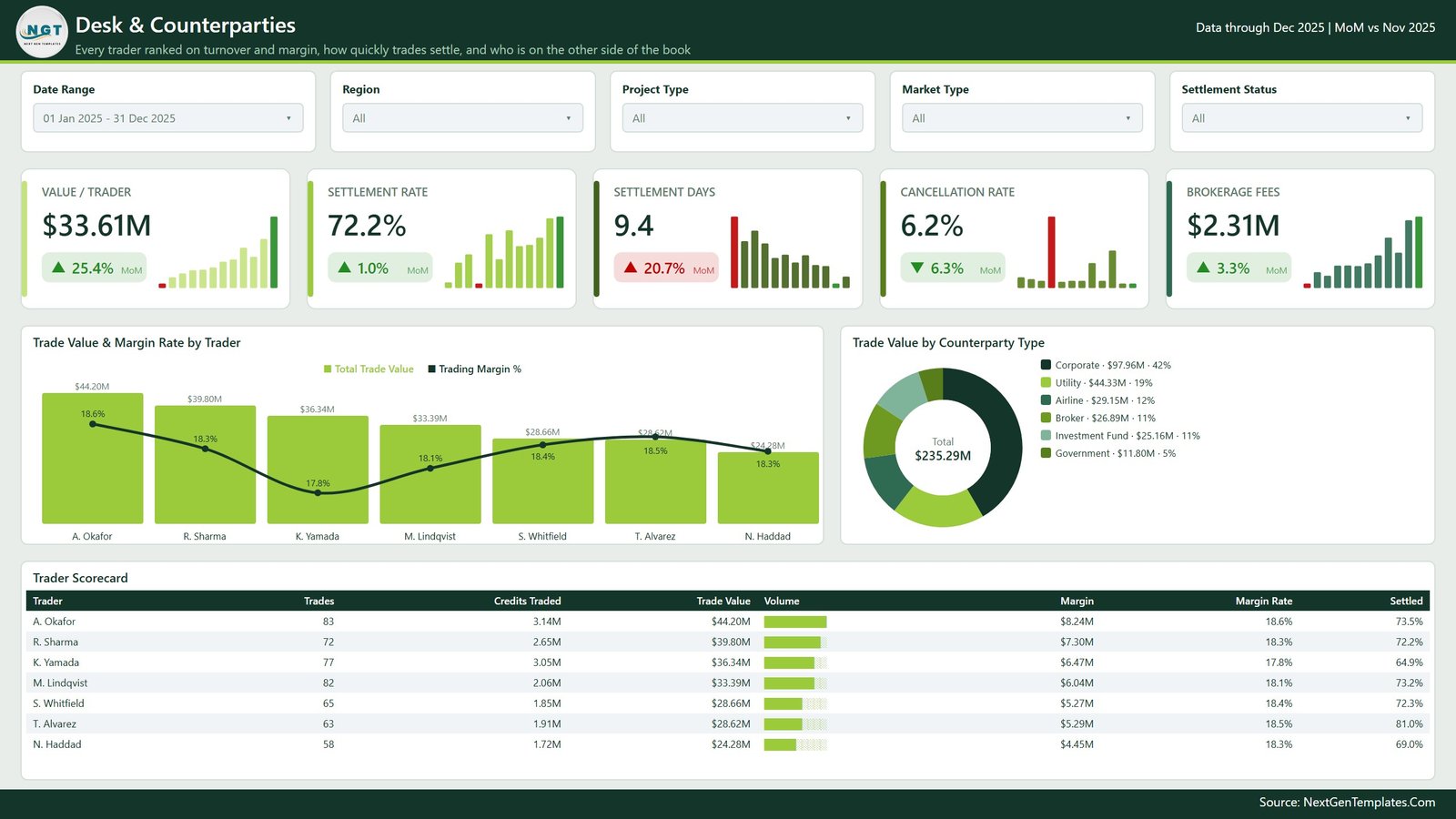Click the $6.47M margin cell
This screenshot has width=1456, height=819.
pyautogui.click(x=1077, y=662)
